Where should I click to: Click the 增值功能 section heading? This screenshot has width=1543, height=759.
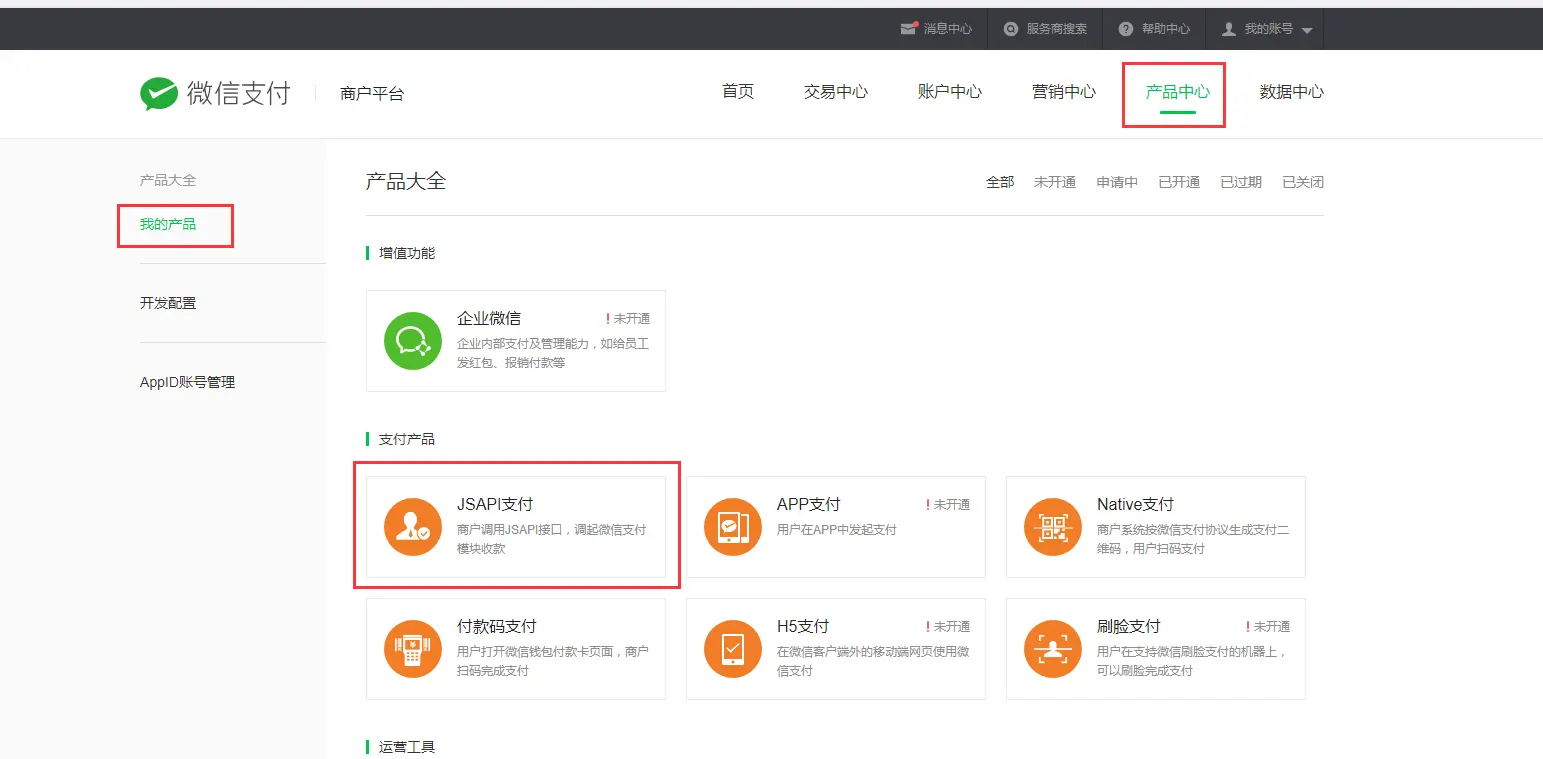coord(407,253)
